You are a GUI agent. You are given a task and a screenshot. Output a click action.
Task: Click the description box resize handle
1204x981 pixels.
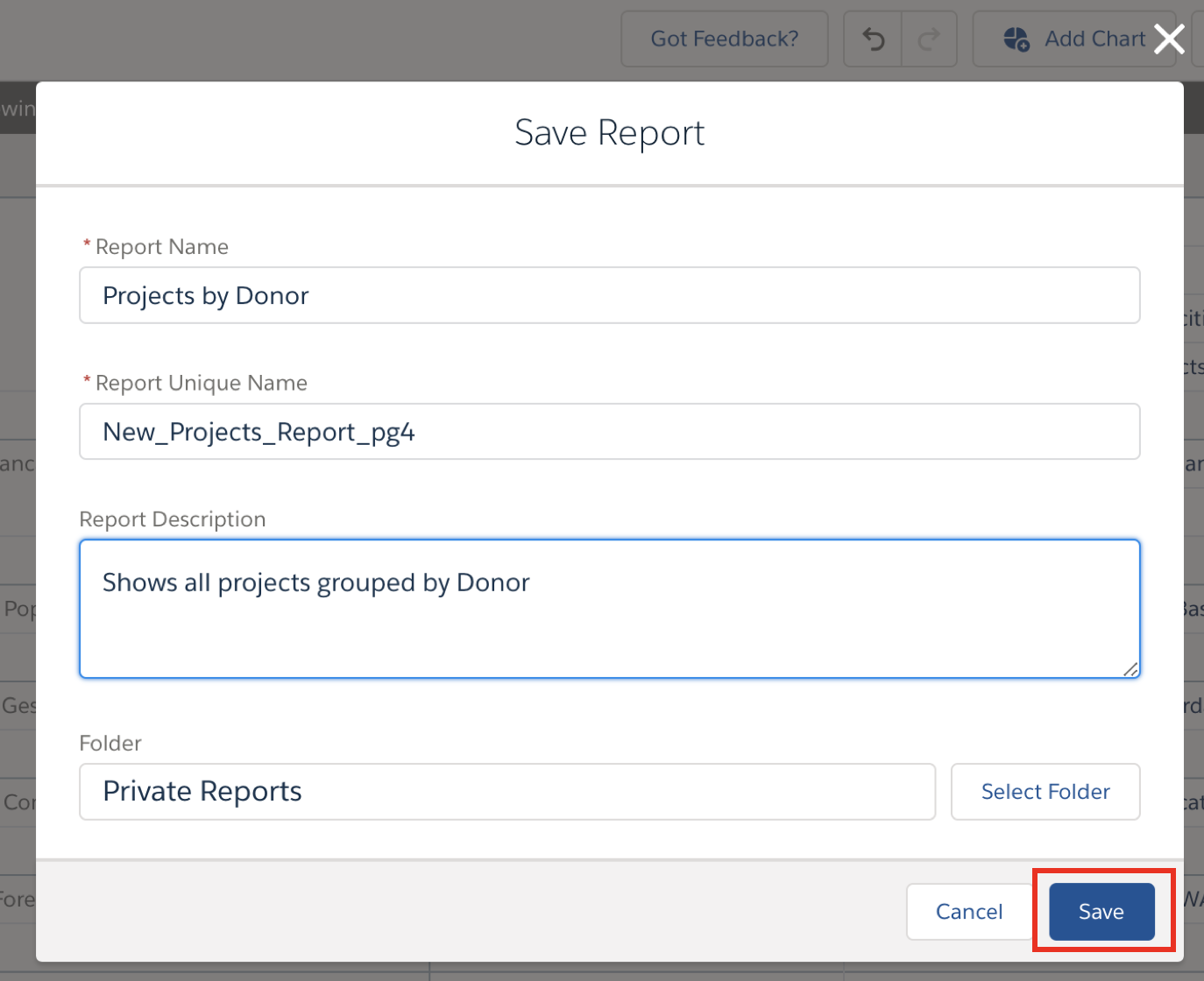(1130, 669)
